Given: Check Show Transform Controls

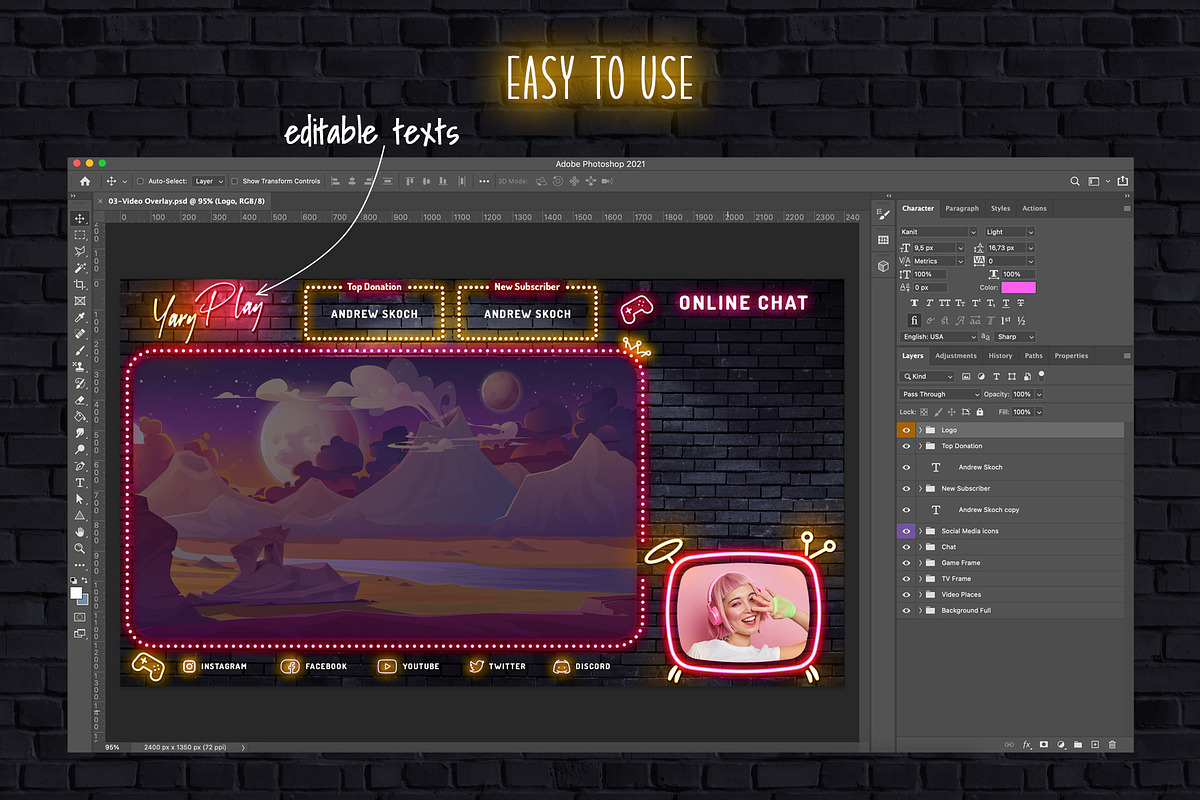Looking at the screenshot, I should point(234,182).
